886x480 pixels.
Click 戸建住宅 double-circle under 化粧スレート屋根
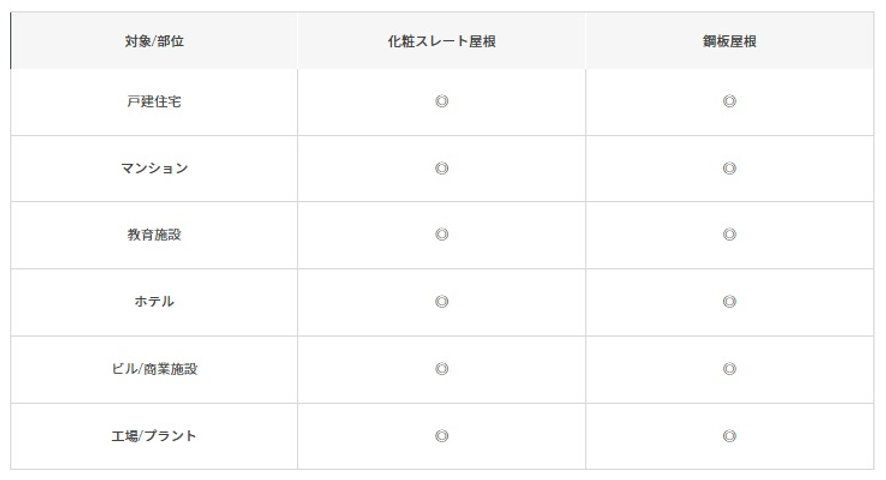pos(442,101)
